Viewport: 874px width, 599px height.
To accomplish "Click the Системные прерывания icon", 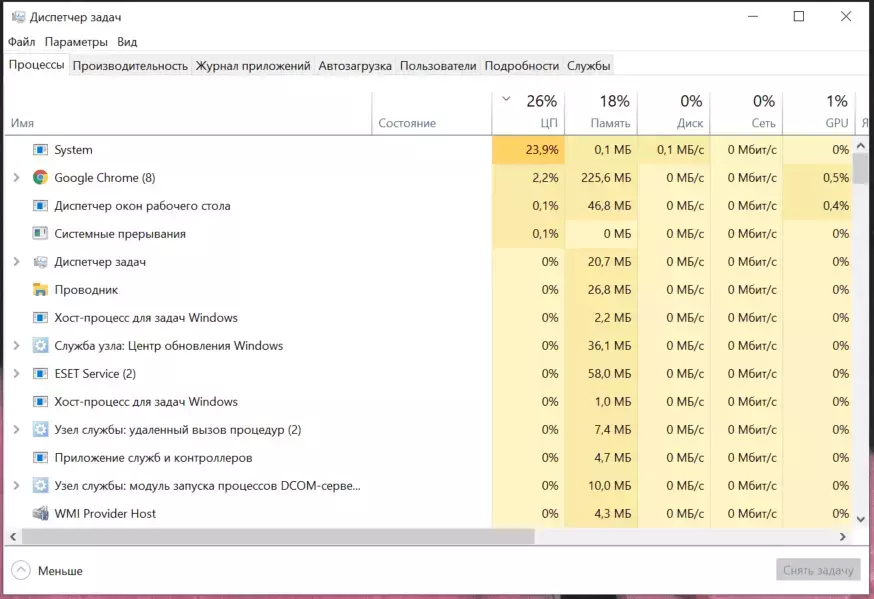I will 40,233.
